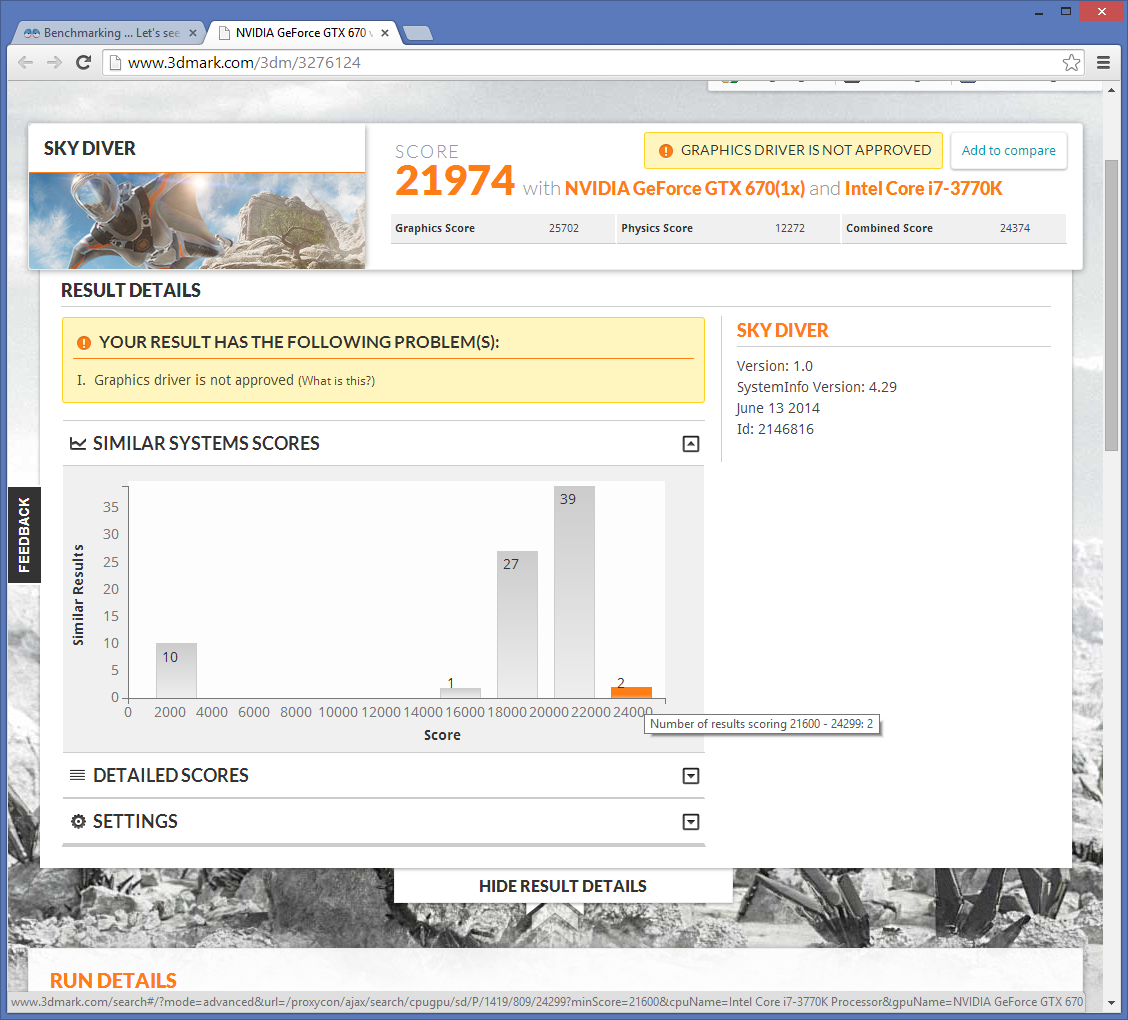The height and width of the screenshot is (1020, 1128).
Task: Open the NVIDIA GeForce GTX 670(1x) link
Action: (x=685, y=188)
